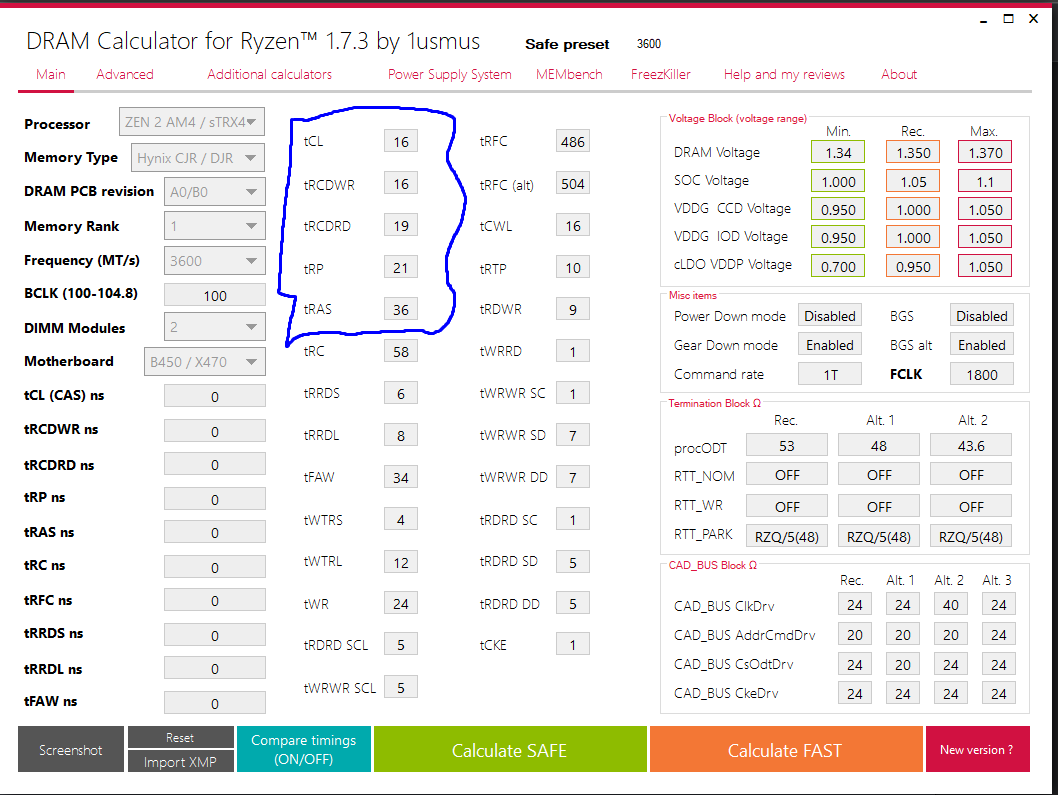Open the About tab
This screenshot has height=795, width=1058.
(x=899, y=74)
